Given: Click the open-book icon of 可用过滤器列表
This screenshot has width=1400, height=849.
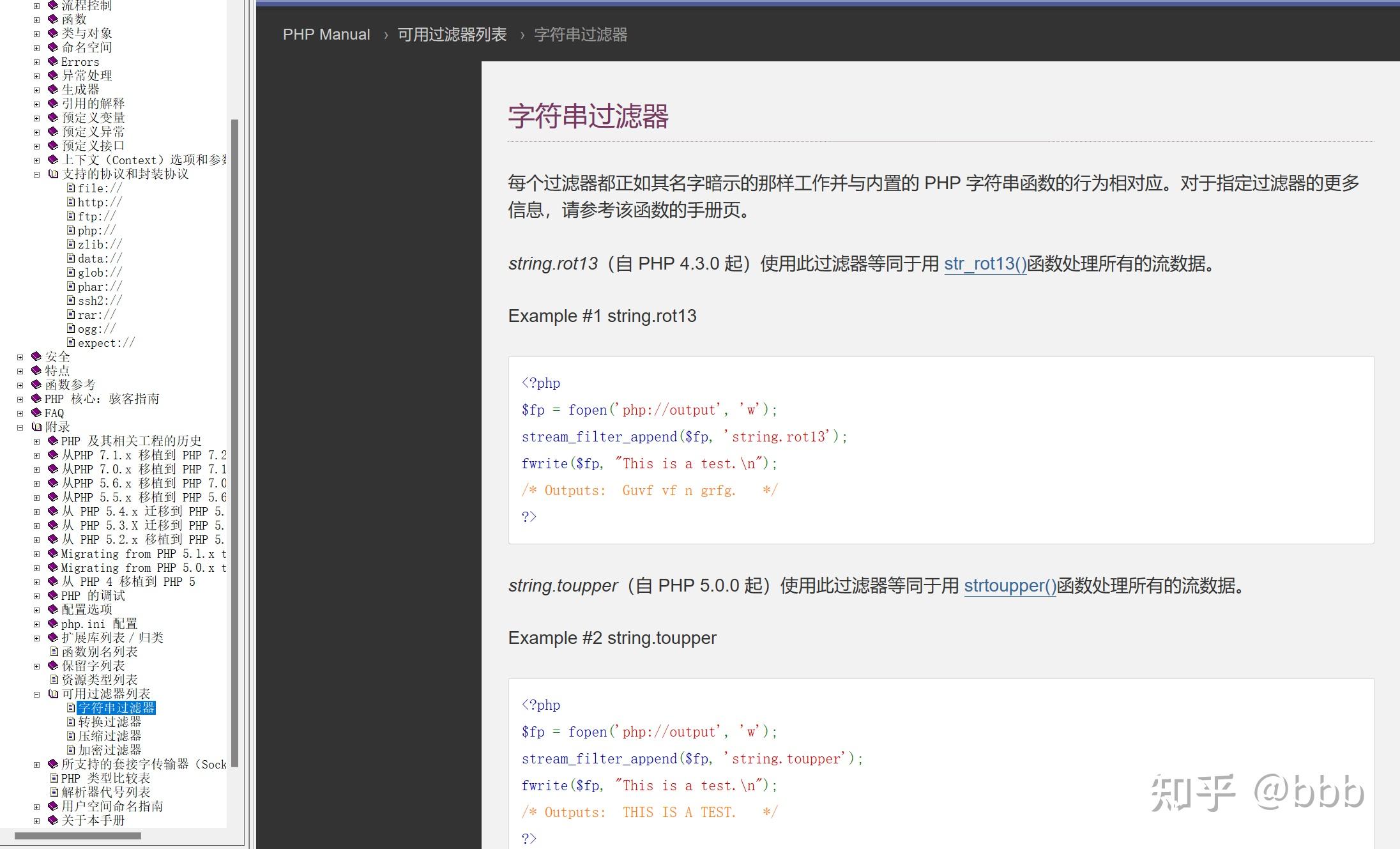Looking at the screenshot, I should coord(54,694).
